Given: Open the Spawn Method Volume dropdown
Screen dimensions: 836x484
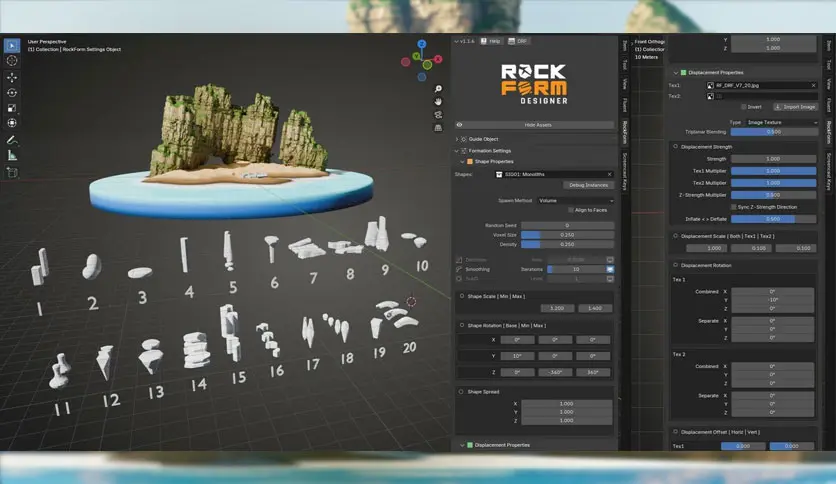Looking at the screenshot, I should (576, 200).
